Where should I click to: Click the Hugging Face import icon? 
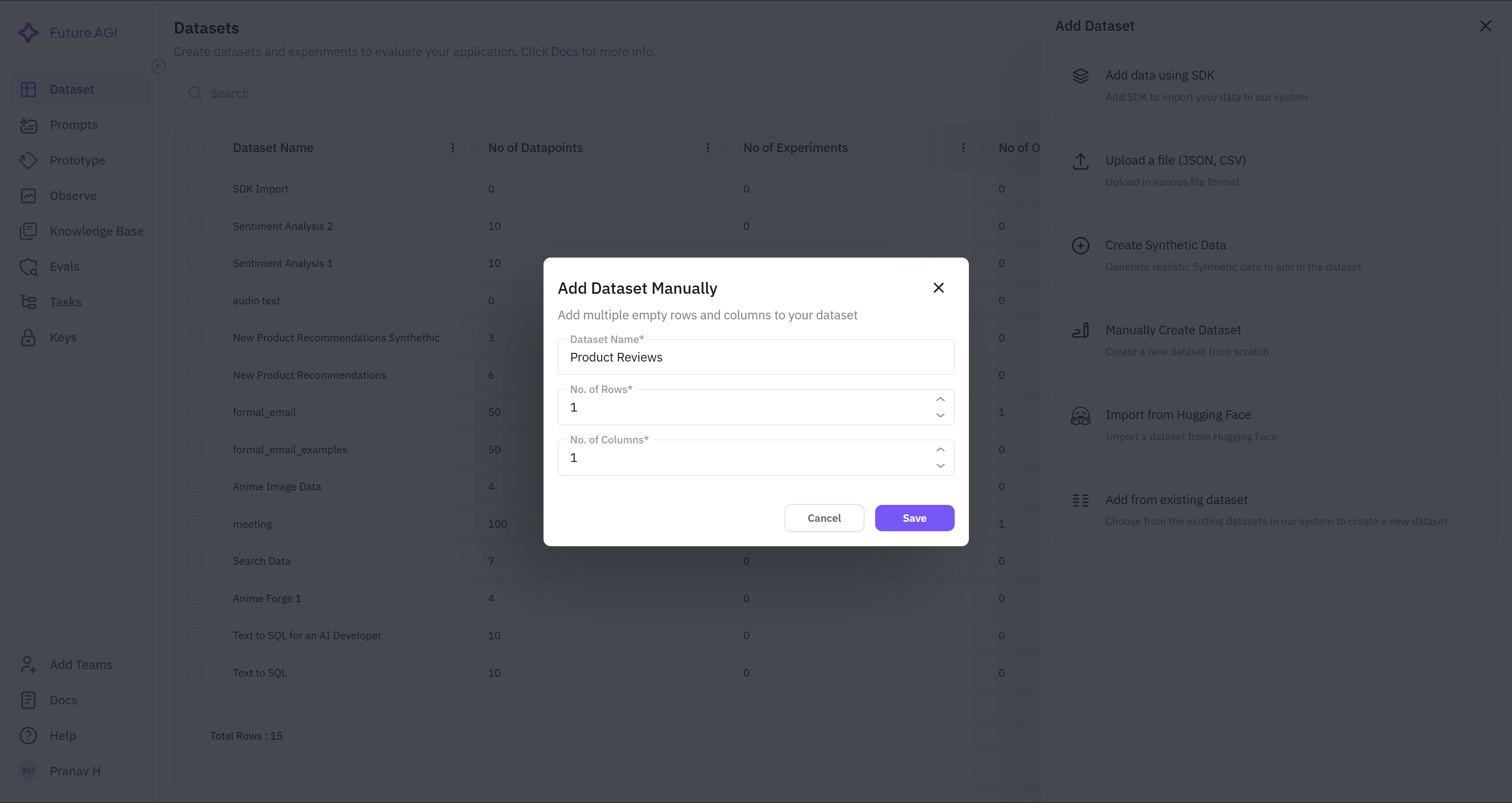pos(1080,416)
